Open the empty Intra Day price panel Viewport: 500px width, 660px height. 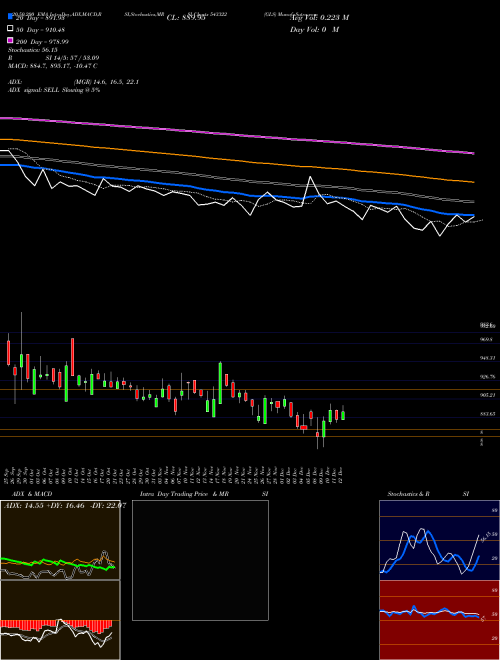pyautogui.click(x=200, y=560)
